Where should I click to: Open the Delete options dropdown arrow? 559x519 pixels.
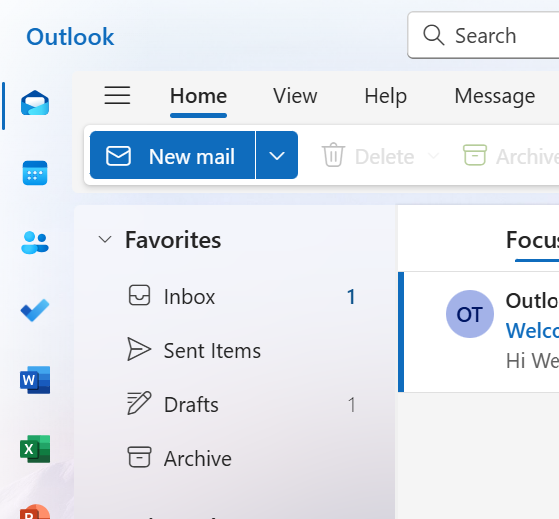pos(433,155)
